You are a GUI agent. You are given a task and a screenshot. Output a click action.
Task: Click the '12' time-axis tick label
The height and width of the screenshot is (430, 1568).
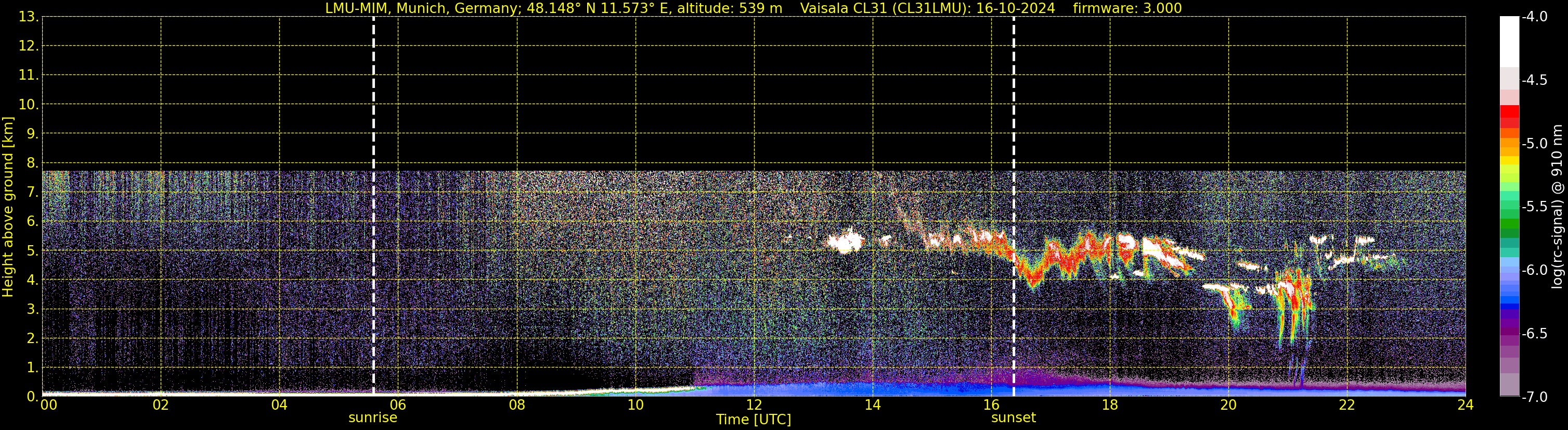(754, 405)
